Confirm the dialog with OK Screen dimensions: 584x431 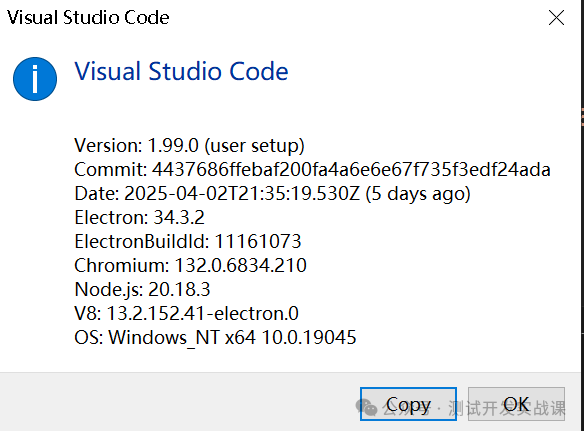pos(516,404)
